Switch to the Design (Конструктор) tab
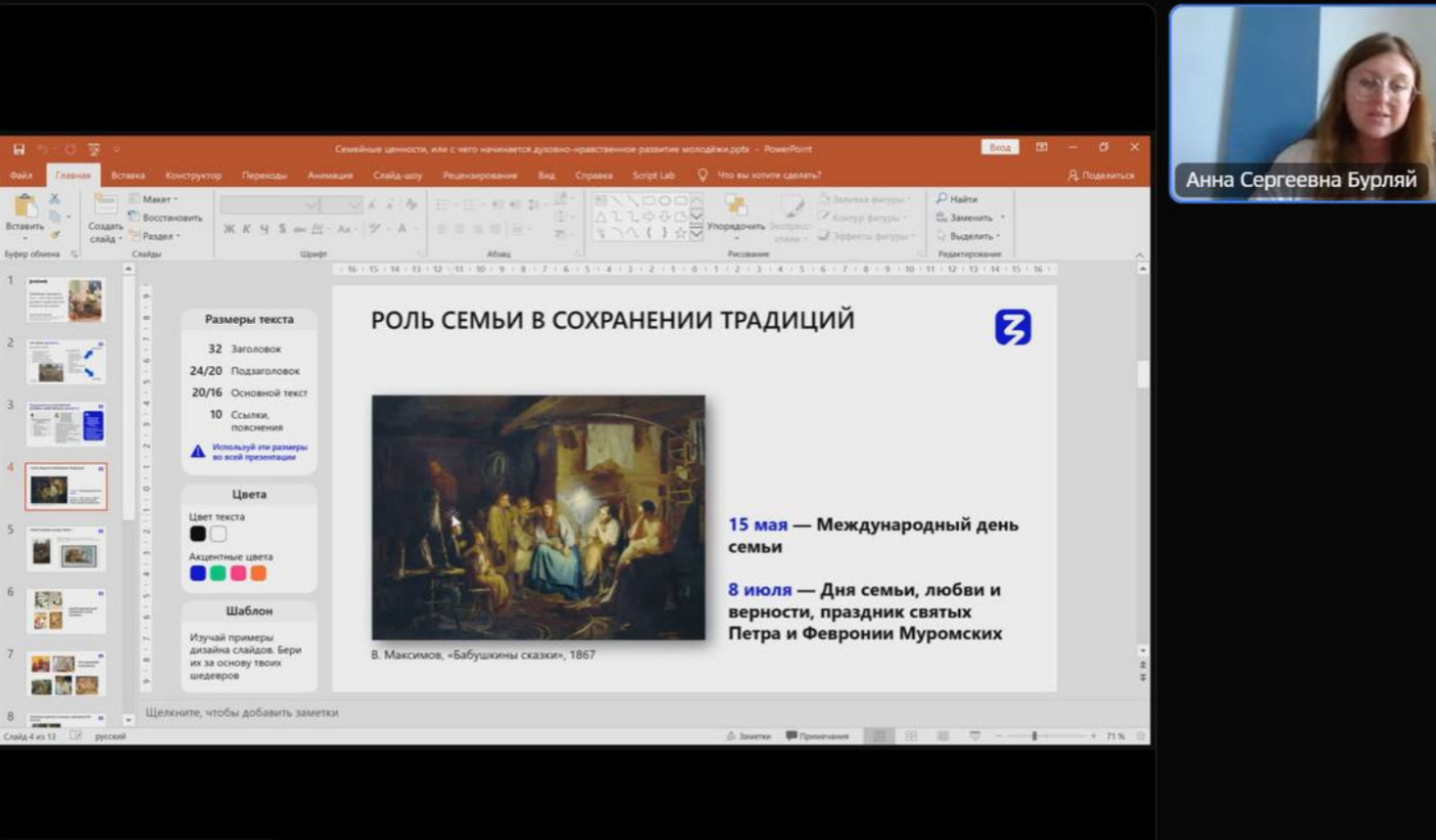This screenshot has height=840, width=1436. (x=193, y=176)
